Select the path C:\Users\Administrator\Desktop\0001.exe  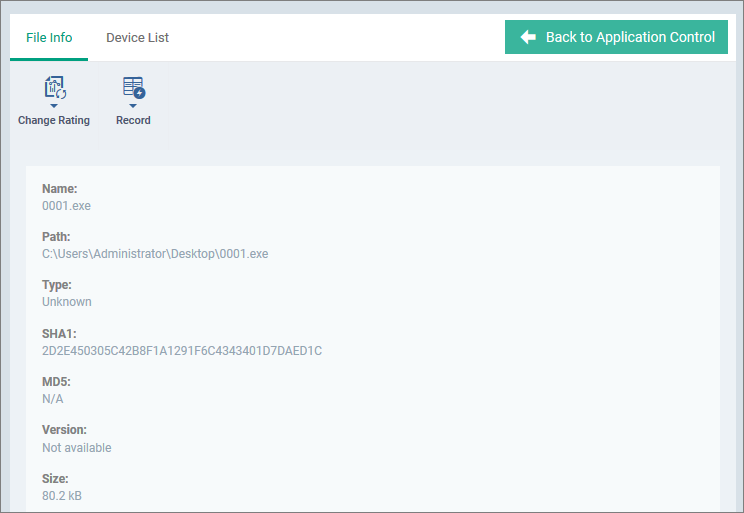click(x=155, y=254)
